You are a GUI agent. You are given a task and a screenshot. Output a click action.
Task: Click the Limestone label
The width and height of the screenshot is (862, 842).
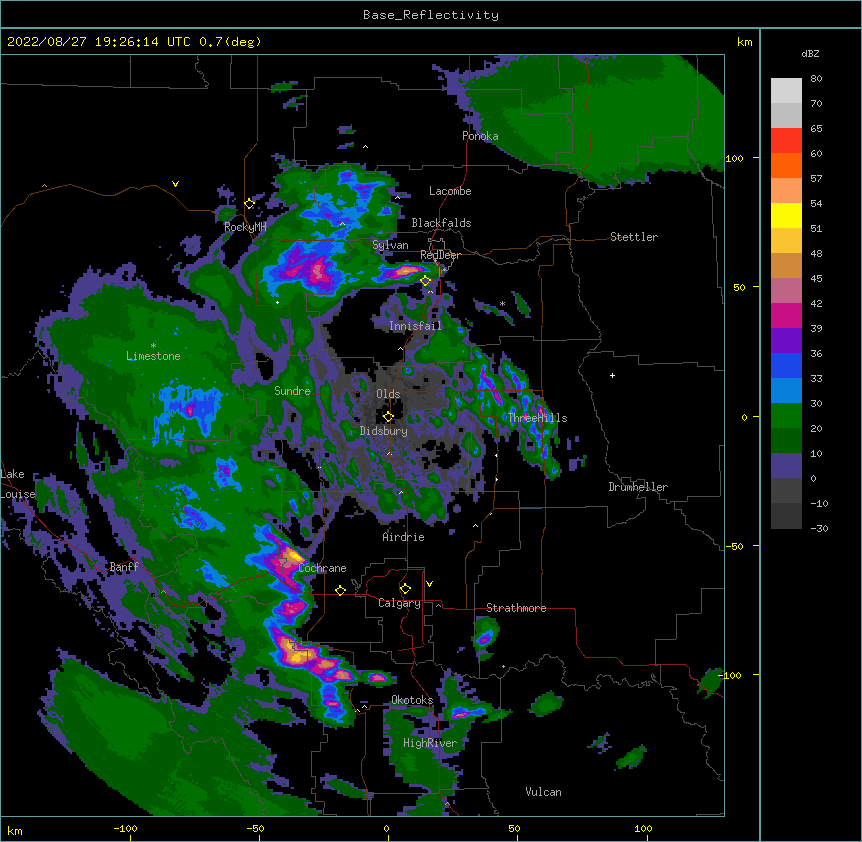pyautogui.click(x=153, y=356)
